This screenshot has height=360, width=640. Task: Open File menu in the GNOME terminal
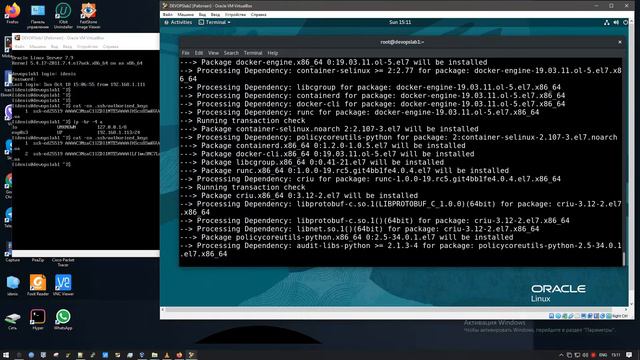pyautogui.click(x=185, y=53)
